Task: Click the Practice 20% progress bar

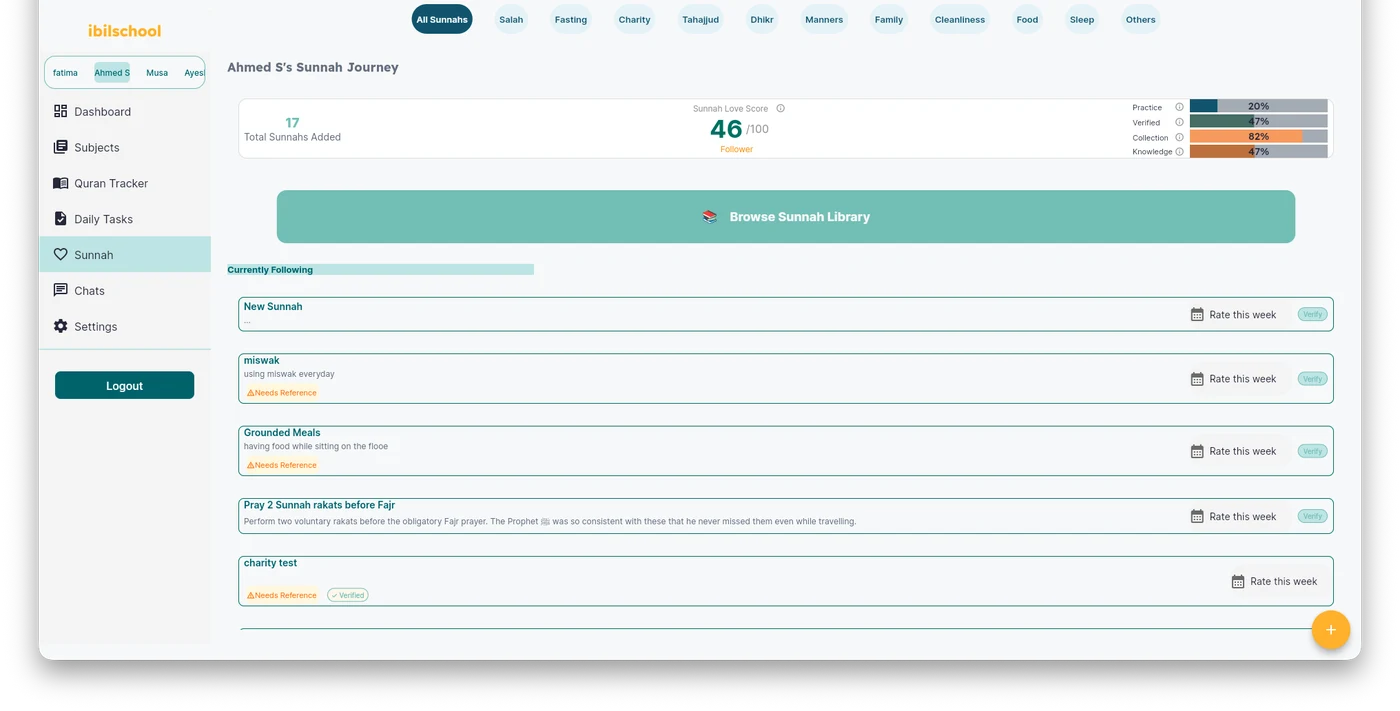Action: tap(1258, 106)
